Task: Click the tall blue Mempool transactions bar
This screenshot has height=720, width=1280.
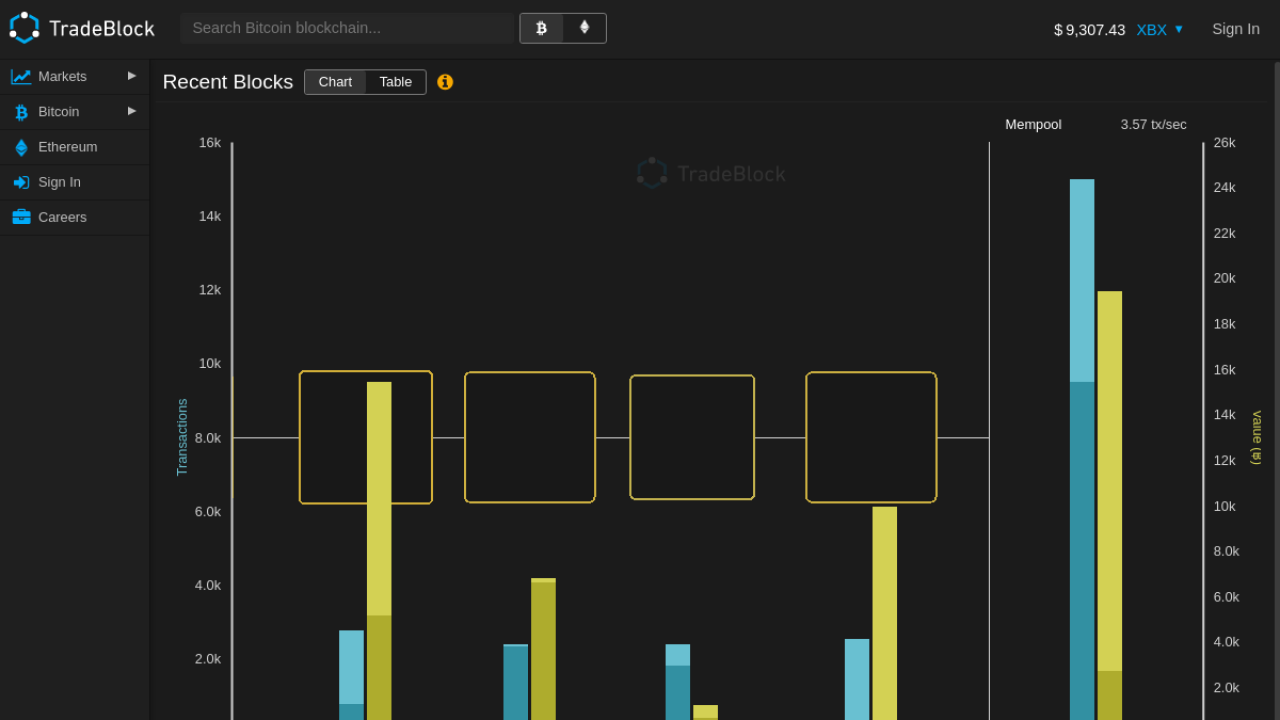Action: (1082, 450)
